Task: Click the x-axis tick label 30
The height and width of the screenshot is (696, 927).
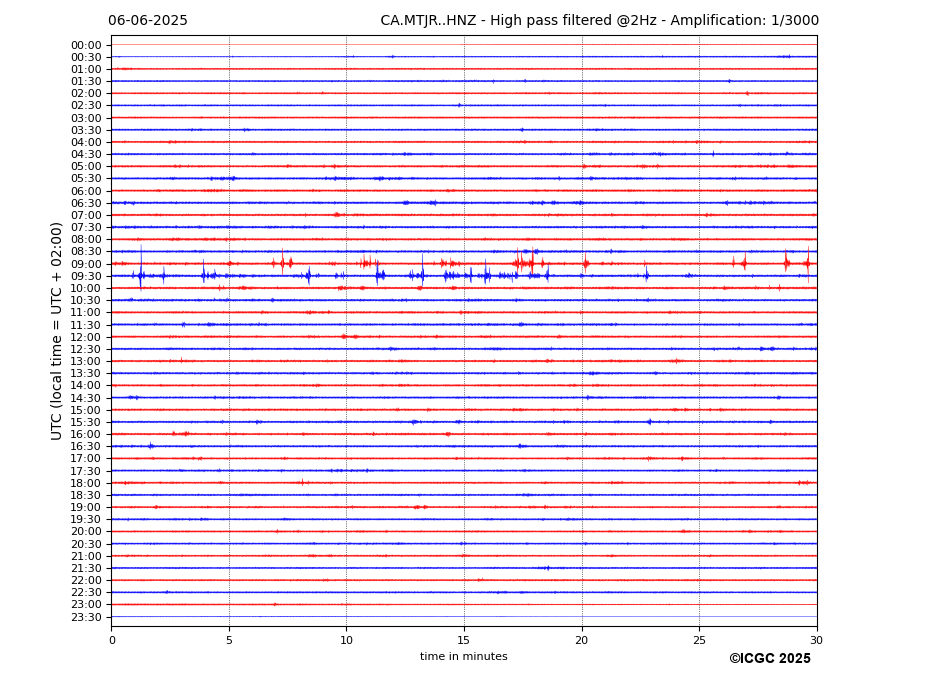Action: (x=816, y=640)
